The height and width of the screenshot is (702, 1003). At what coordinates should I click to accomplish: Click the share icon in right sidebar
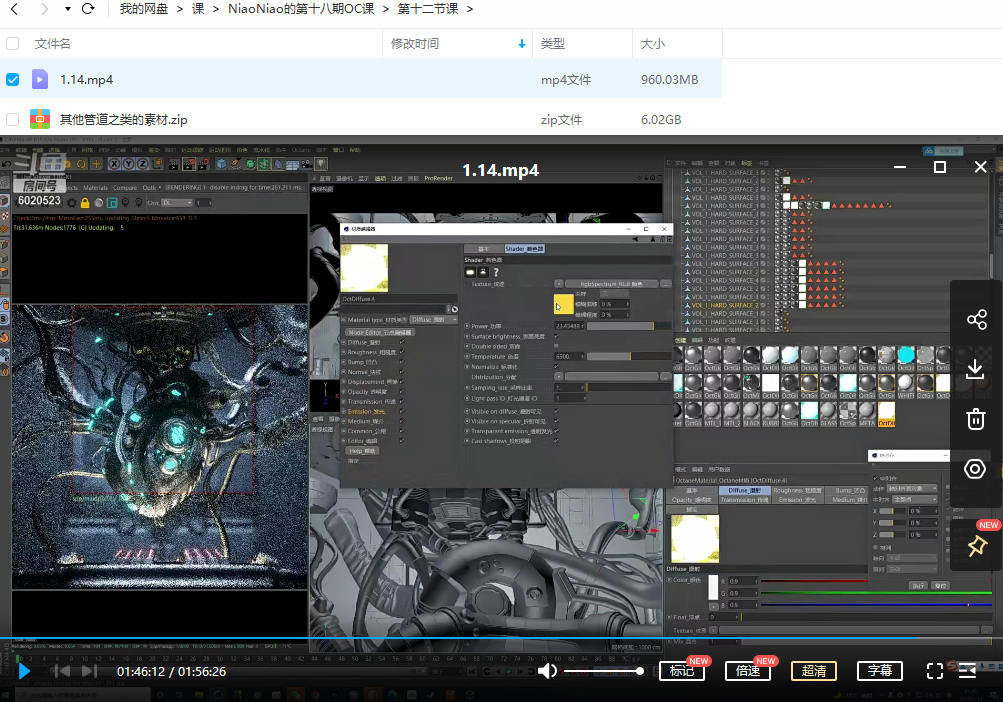976,320
